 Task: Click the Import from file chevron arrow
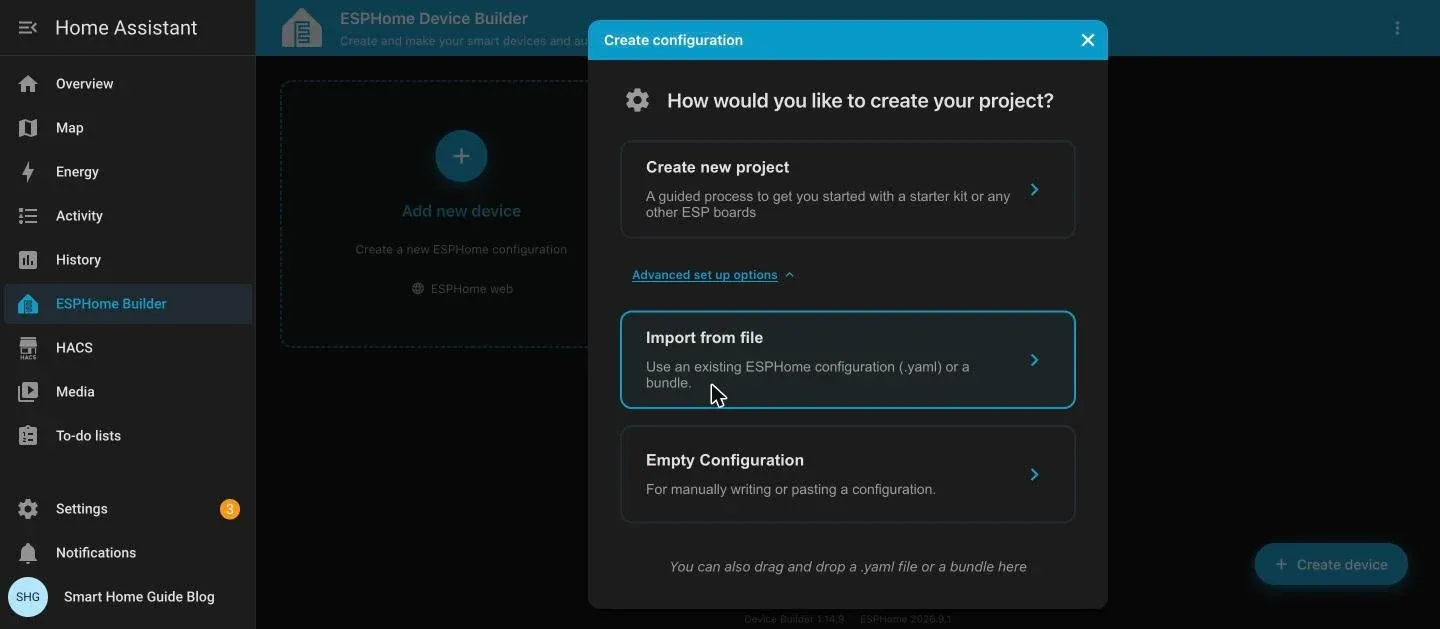point(1034,360)
